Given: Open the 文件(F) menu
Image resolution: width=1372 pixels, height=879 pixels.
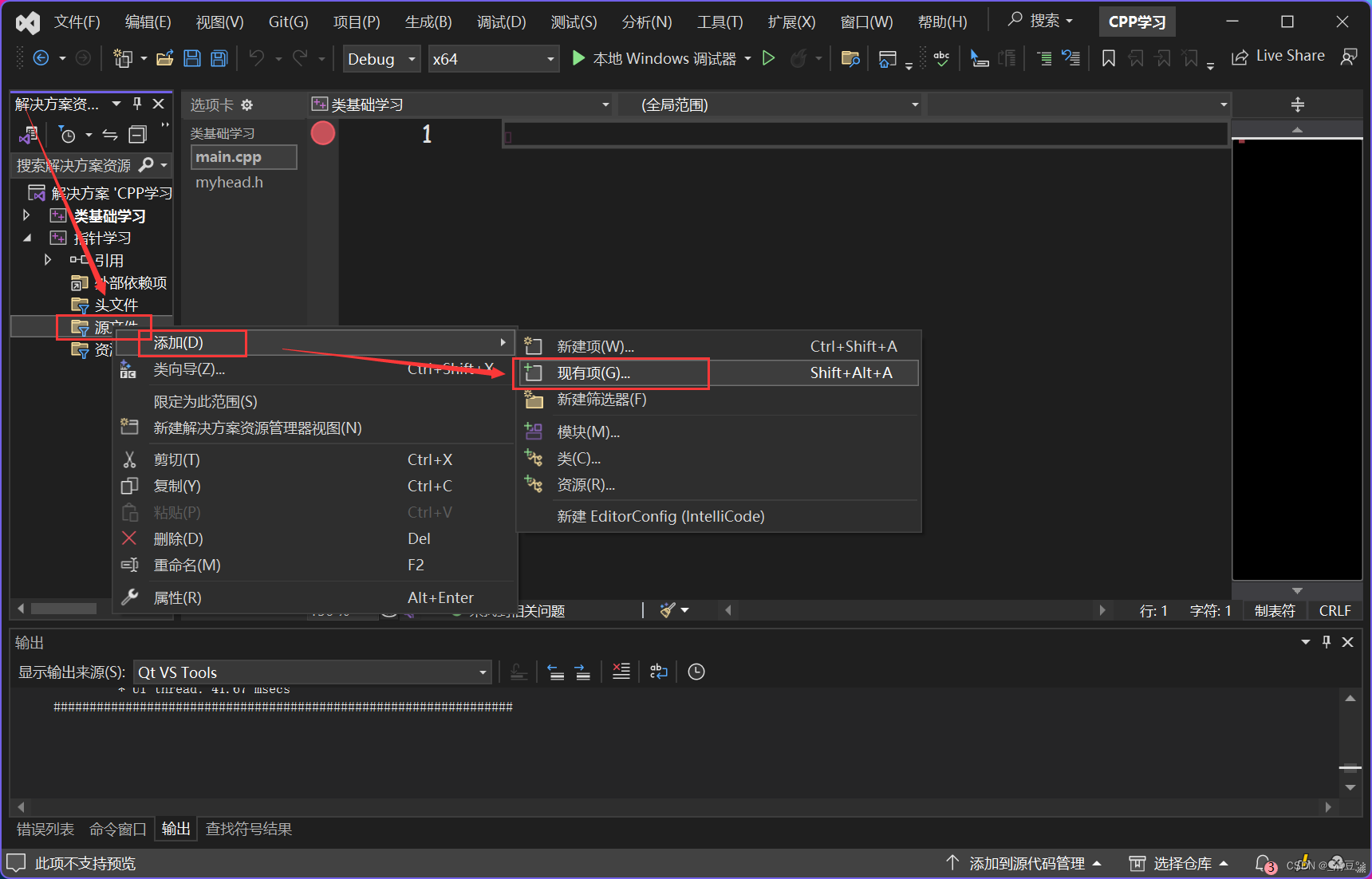Looking at the screenshot, I should click(77, 22).
